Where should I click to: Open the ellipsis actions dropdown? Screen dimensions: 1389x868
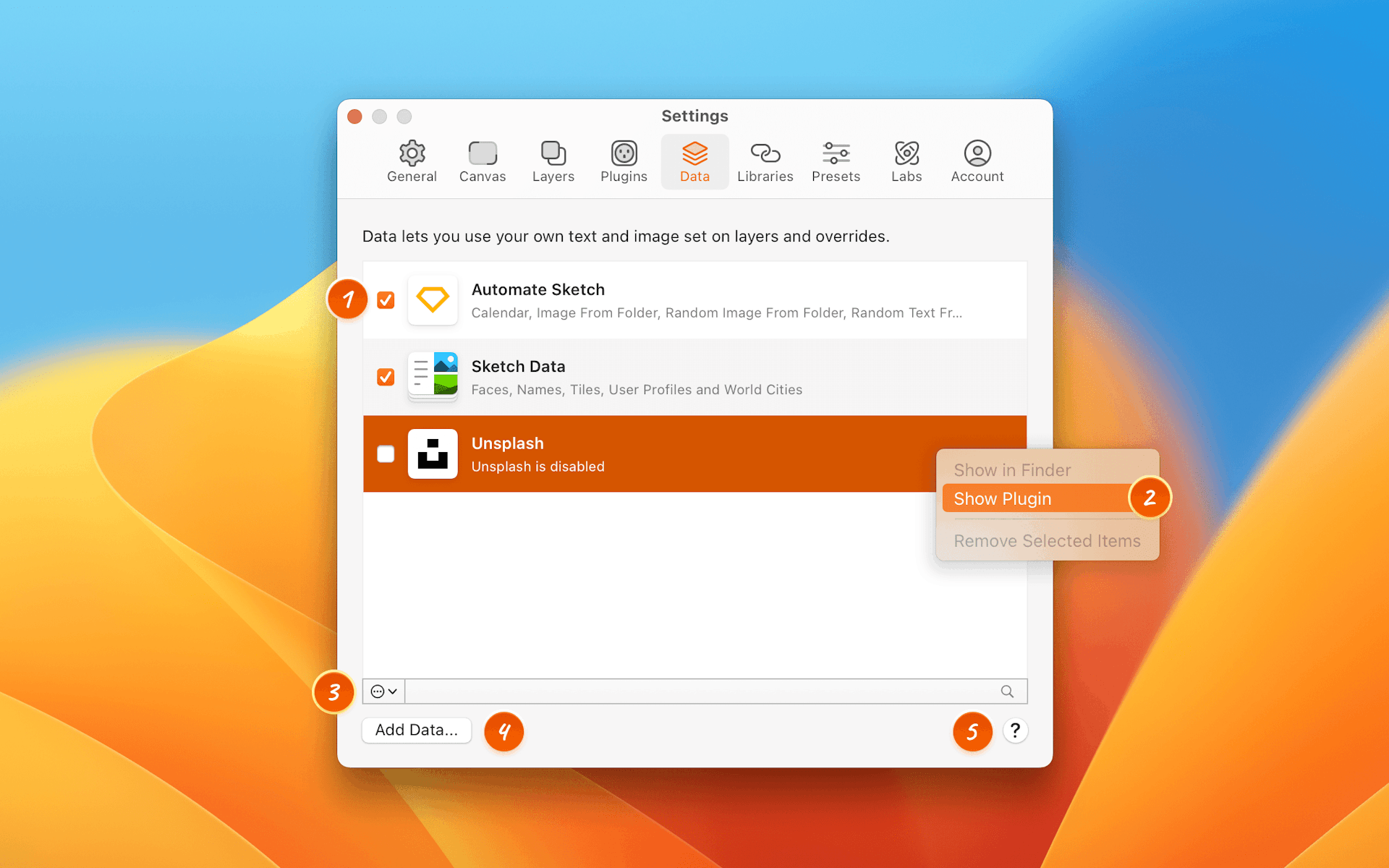383,692
